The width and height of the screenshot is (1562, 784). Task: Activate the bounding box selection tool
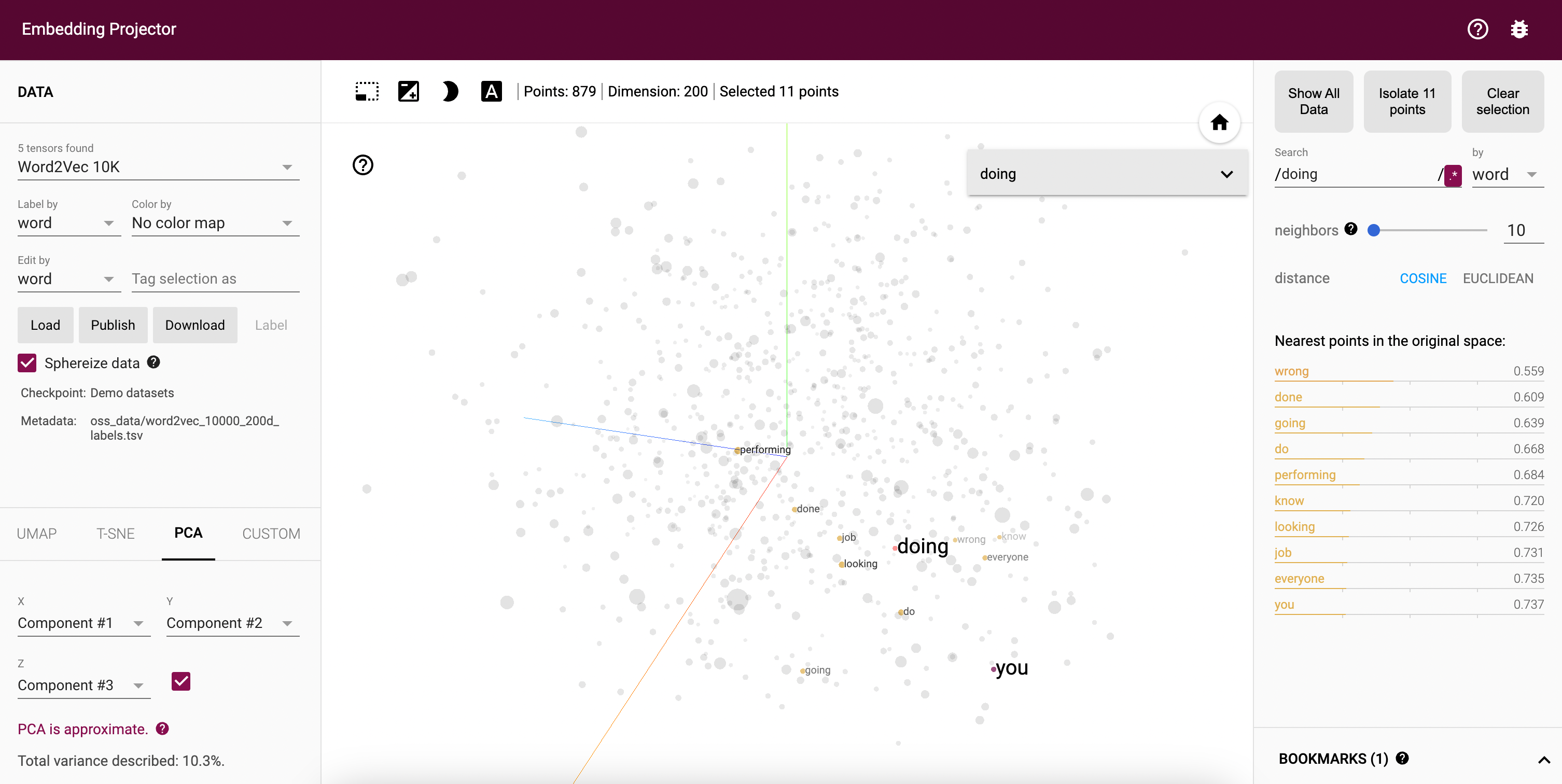coord(367,92)
